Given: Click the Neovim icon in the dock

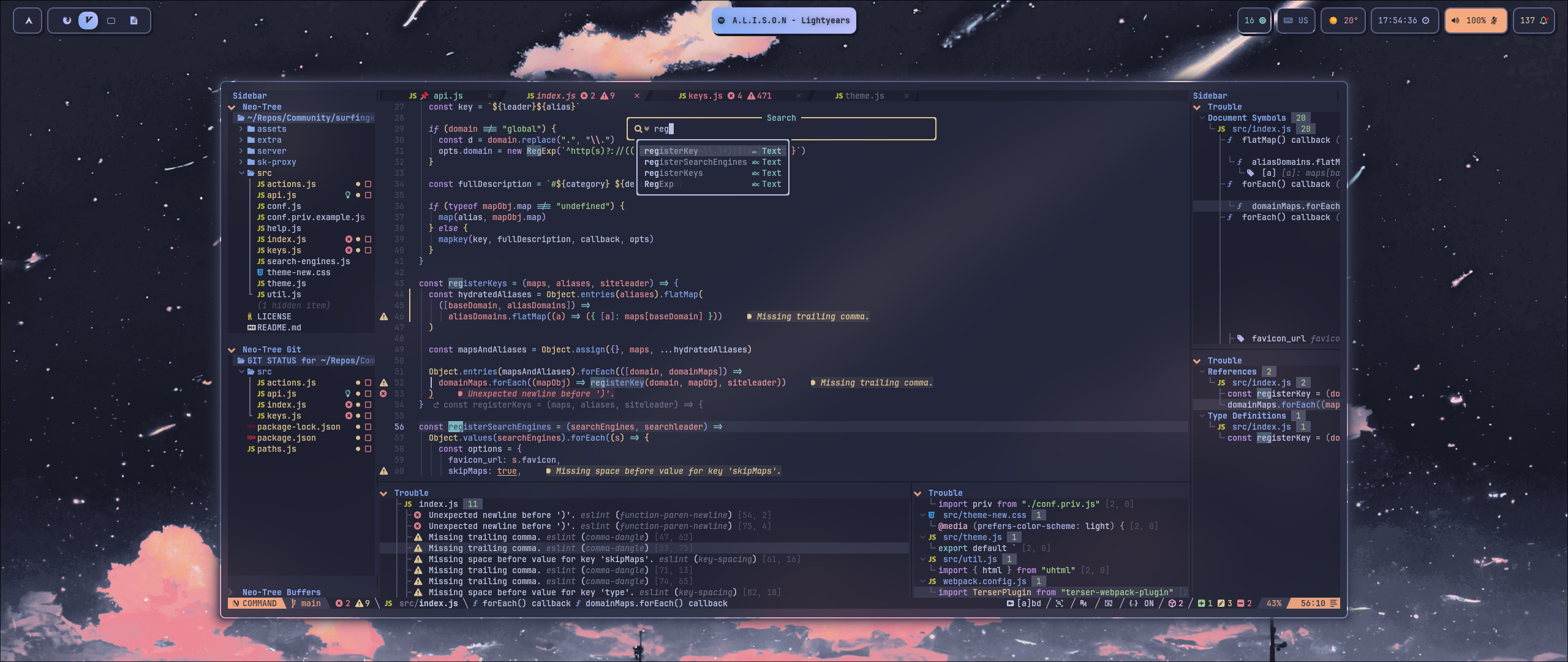Looking at the screenshot, I should (89, 20).
